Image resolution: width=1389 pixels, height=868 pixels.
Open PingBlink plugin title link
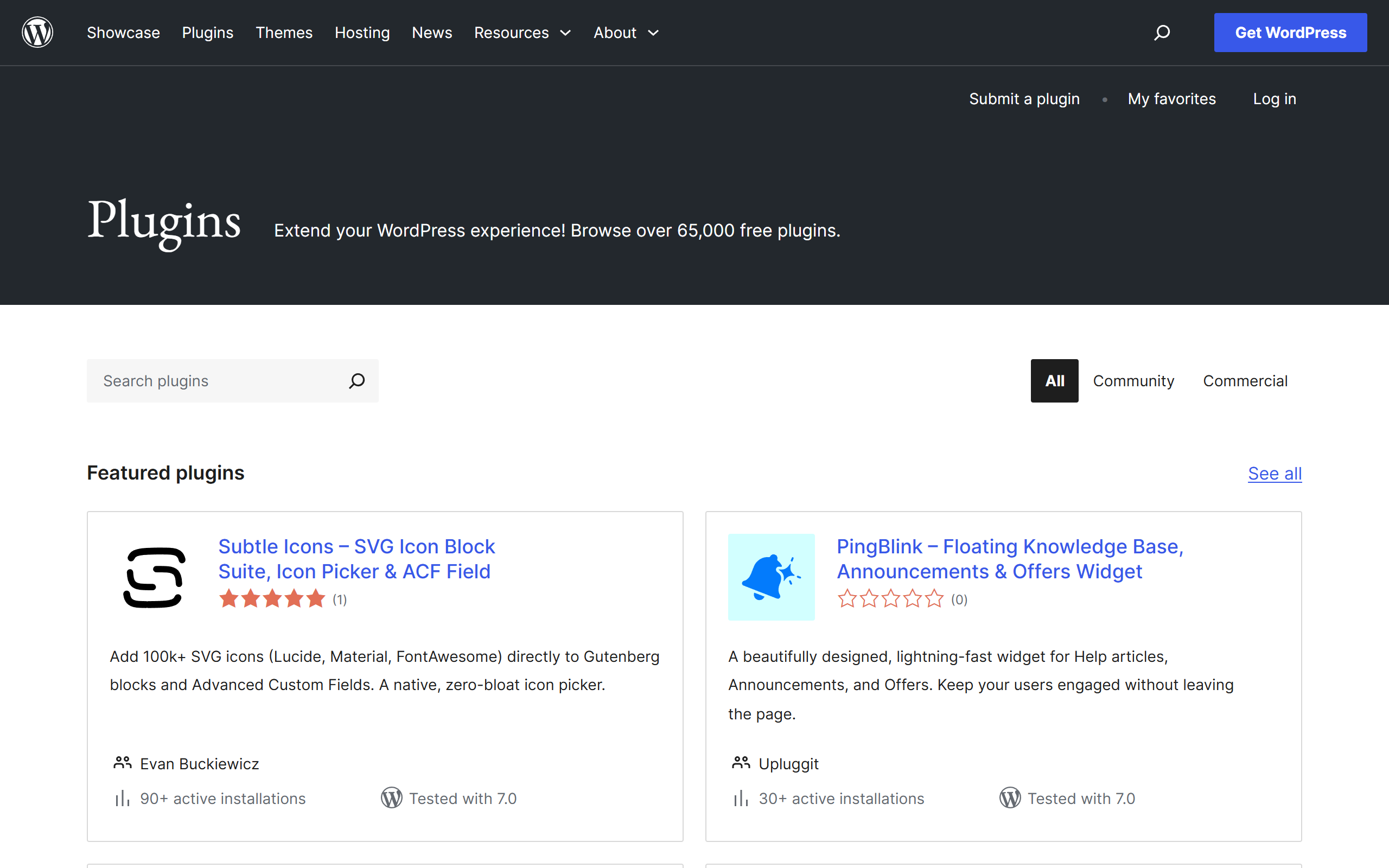[x=1010, y=559]
